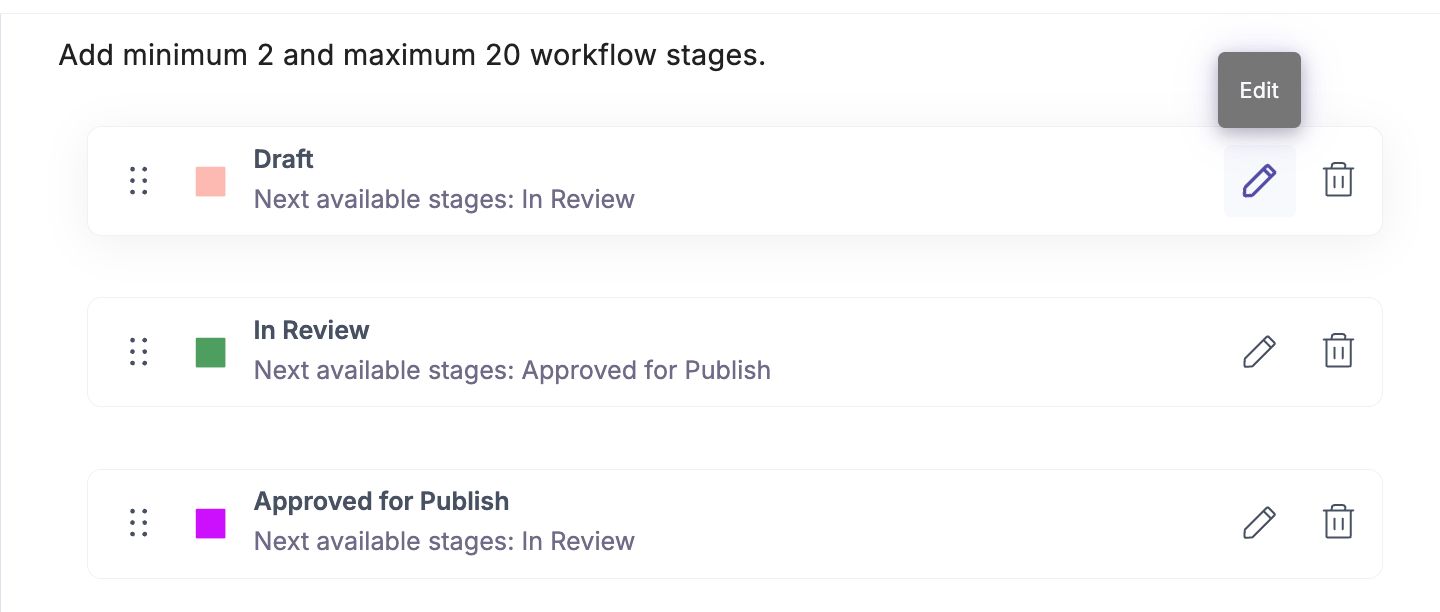Image resolution: width=1440 pixels, height=612 pixels.
Task: Click the pink color swatch of Draft
Action: (210, 180)
